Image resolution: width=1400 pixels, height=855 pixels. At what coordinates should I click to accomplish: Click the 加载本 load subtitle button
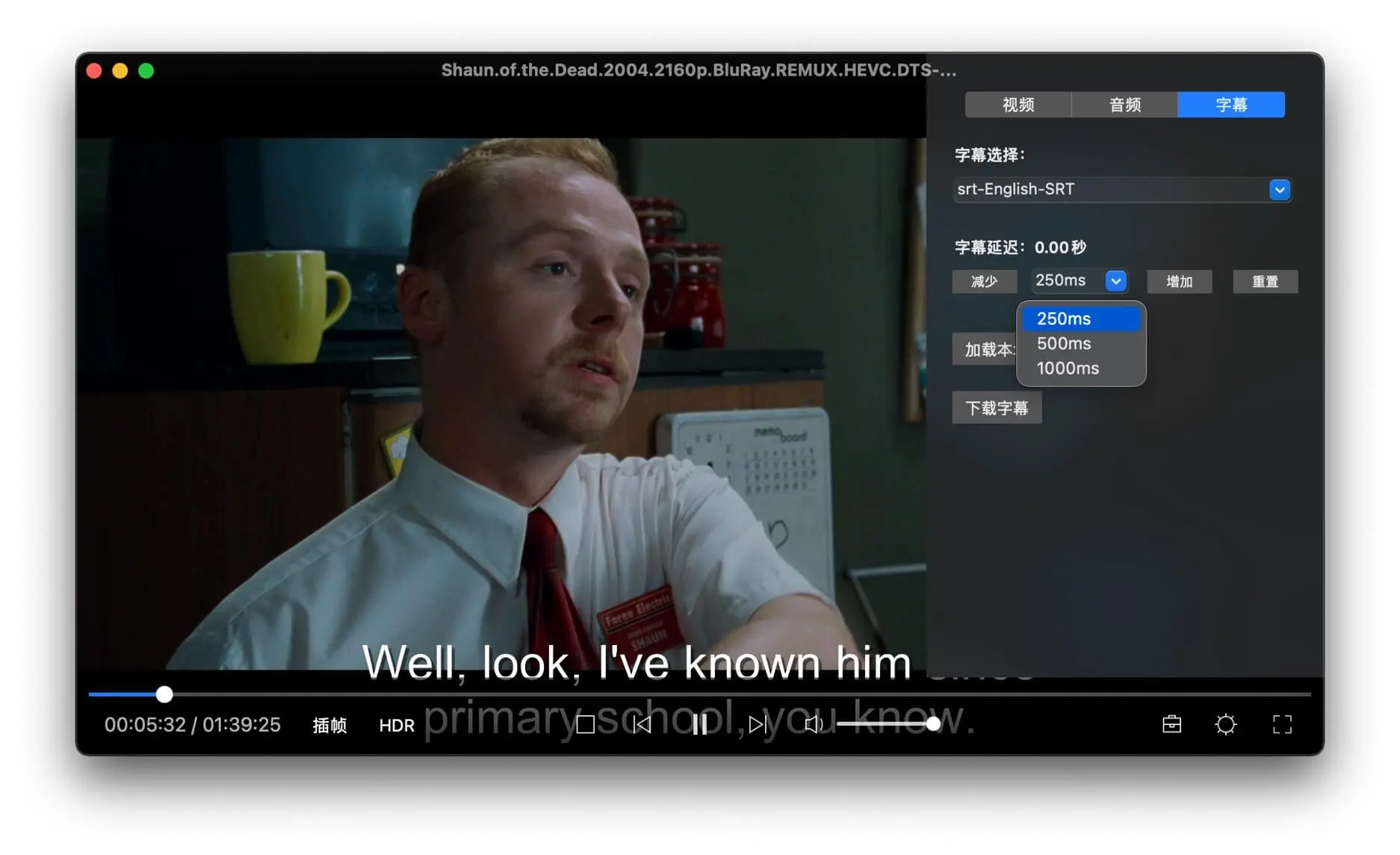pos(985,349)
